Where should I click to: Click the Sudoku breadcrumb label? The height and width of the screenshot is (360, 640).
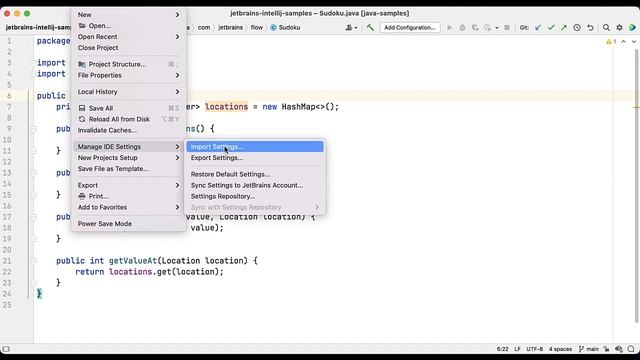coord(289,27)
